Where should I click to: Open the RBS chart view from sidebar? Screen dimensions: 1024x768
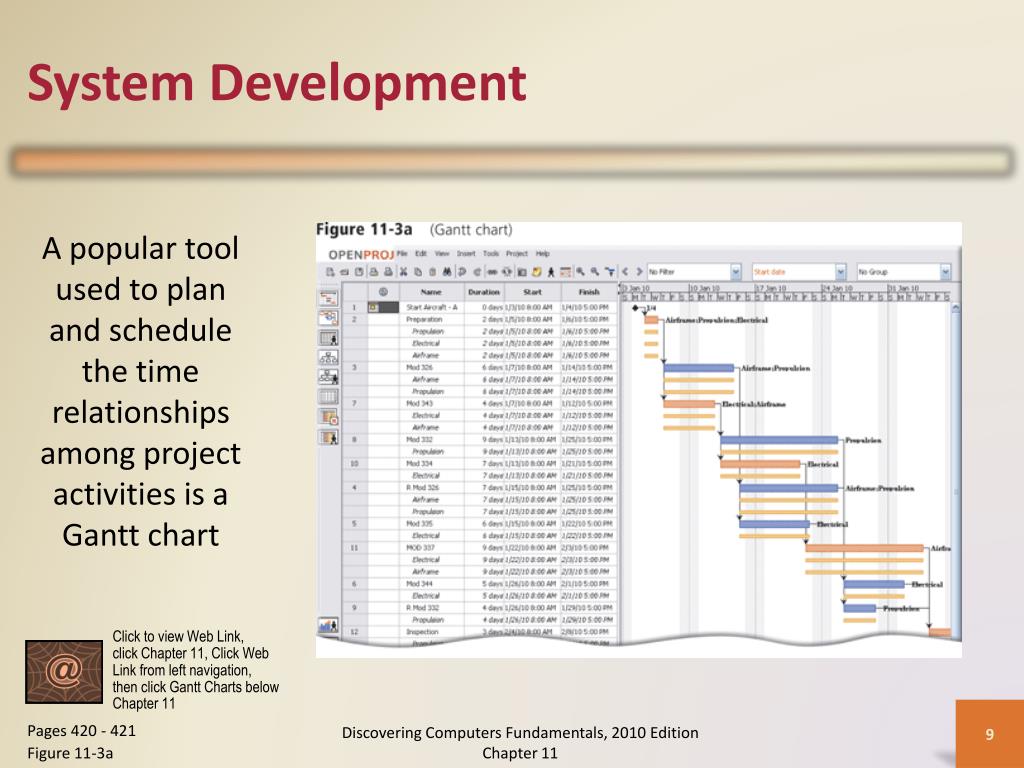328,377
